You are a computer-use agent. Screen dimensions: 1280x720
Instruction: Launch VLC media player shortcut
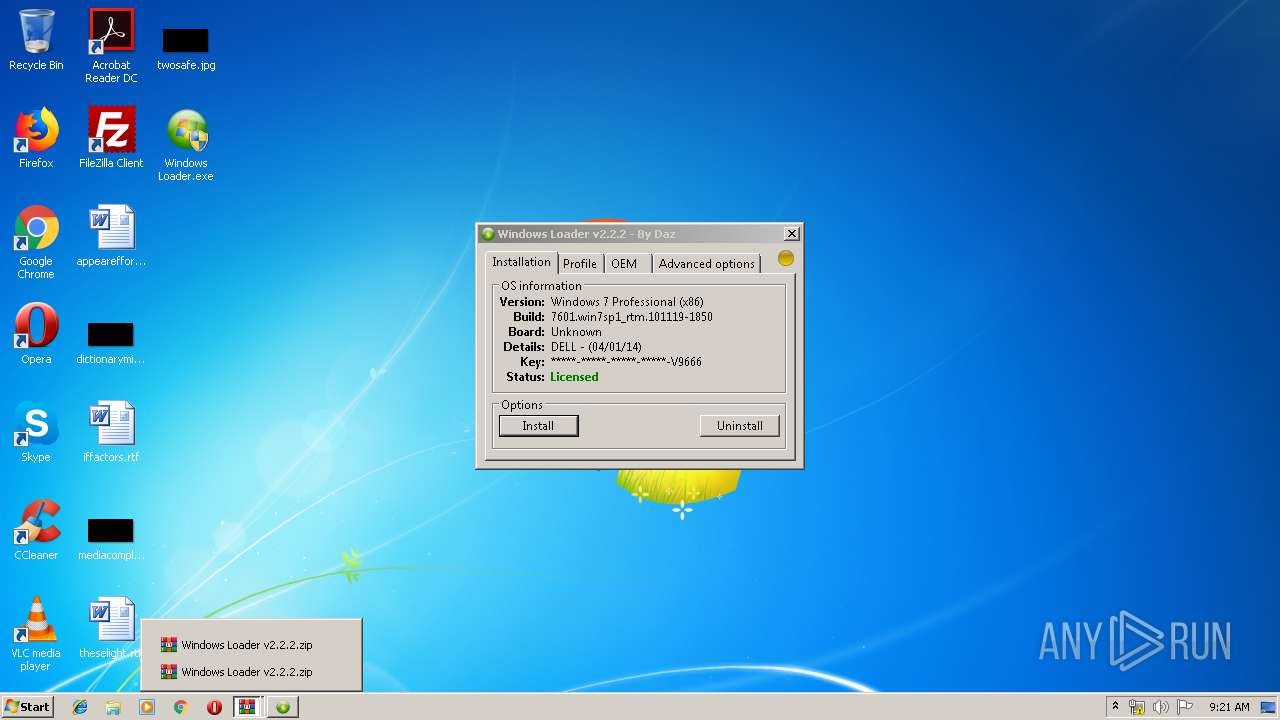(36, 634)
